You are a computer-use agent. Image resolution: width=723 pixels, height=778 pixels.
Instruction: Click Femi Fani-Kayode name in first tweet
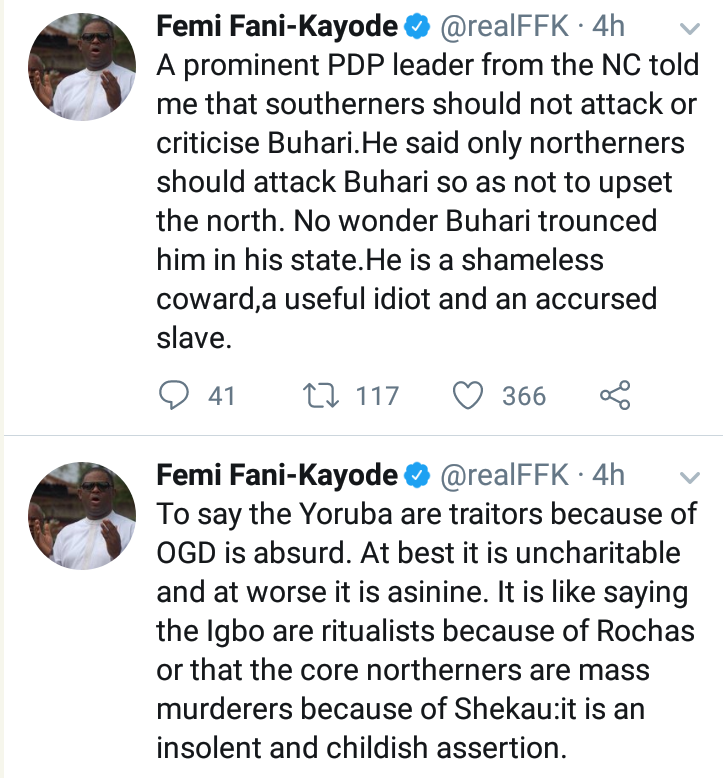click(x=278, y=27)
